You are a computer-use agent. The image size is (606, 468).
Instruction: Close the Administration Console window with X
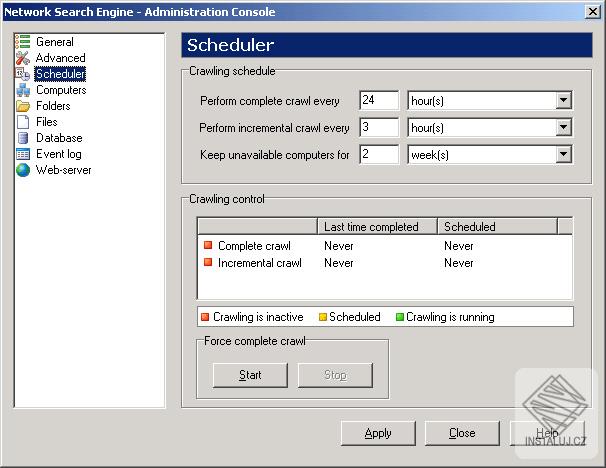(592, 12)
